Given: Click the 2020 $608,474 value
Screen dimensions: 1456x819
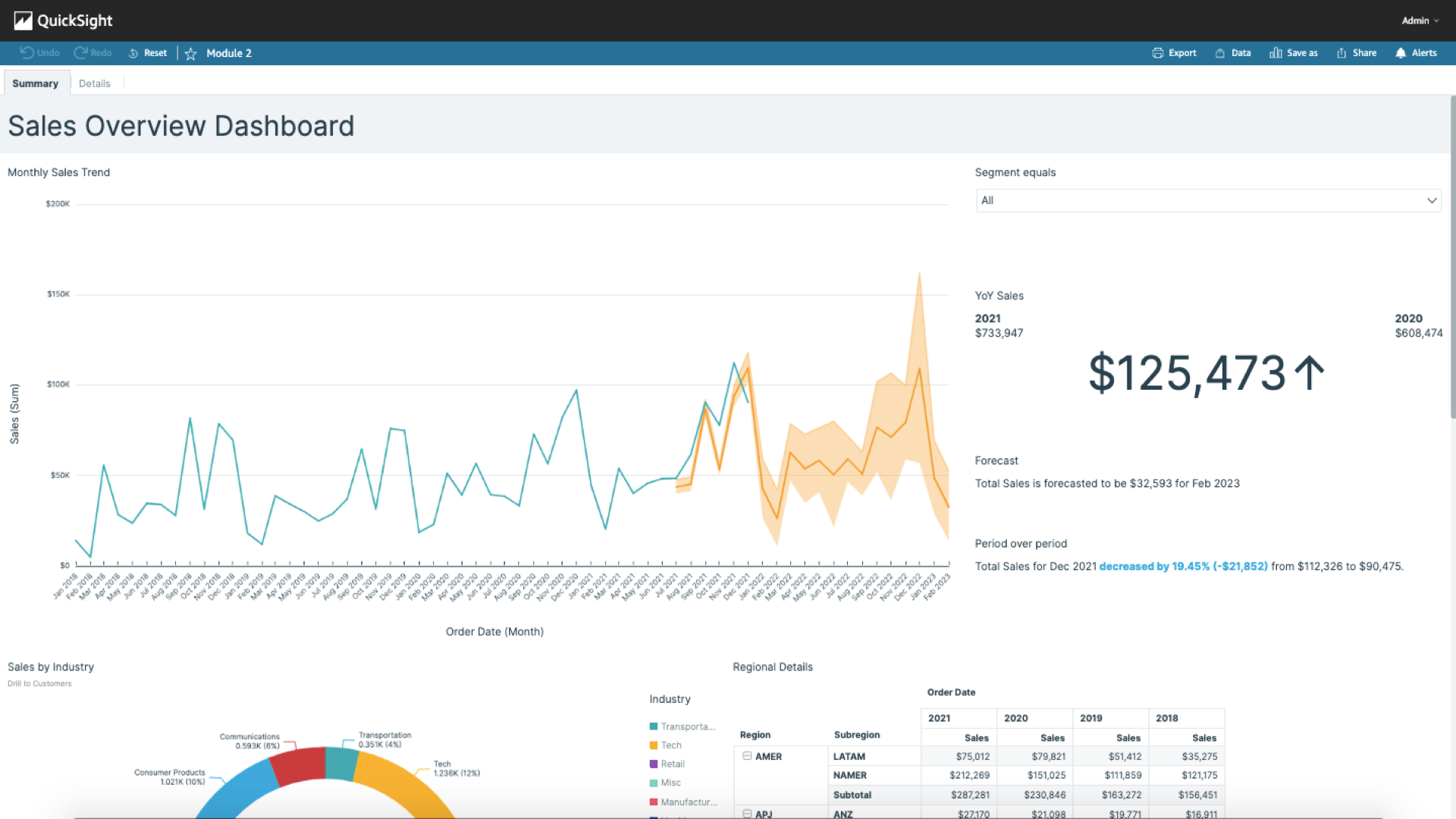Looking at the screenshot, I should click(x=1419, y=333).
